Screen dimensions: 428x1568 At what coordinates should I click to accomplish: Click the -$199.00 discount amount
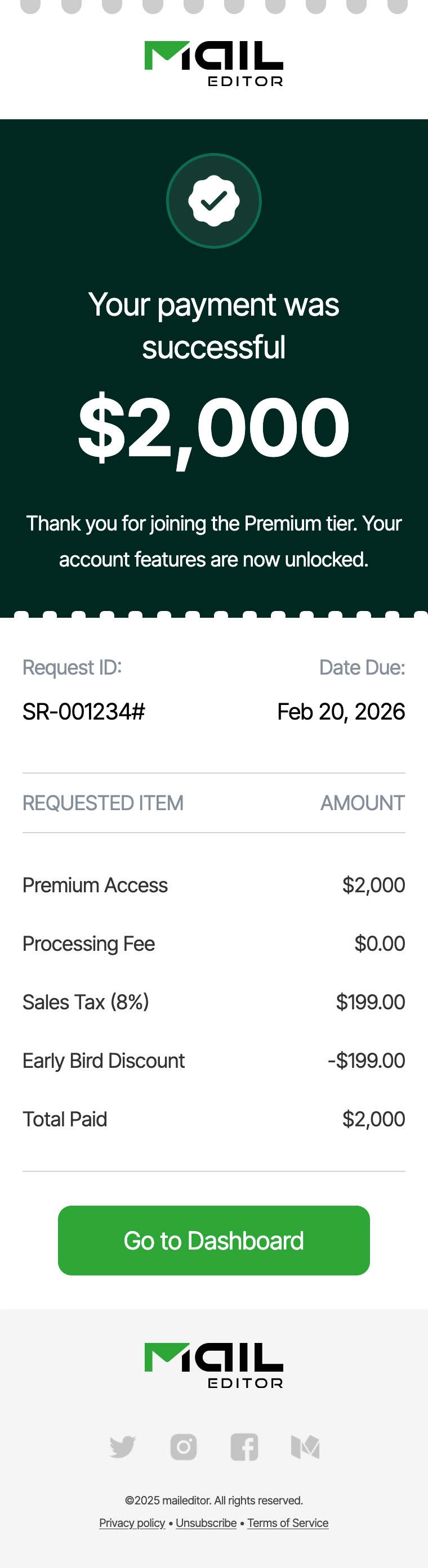(367, 1061)
